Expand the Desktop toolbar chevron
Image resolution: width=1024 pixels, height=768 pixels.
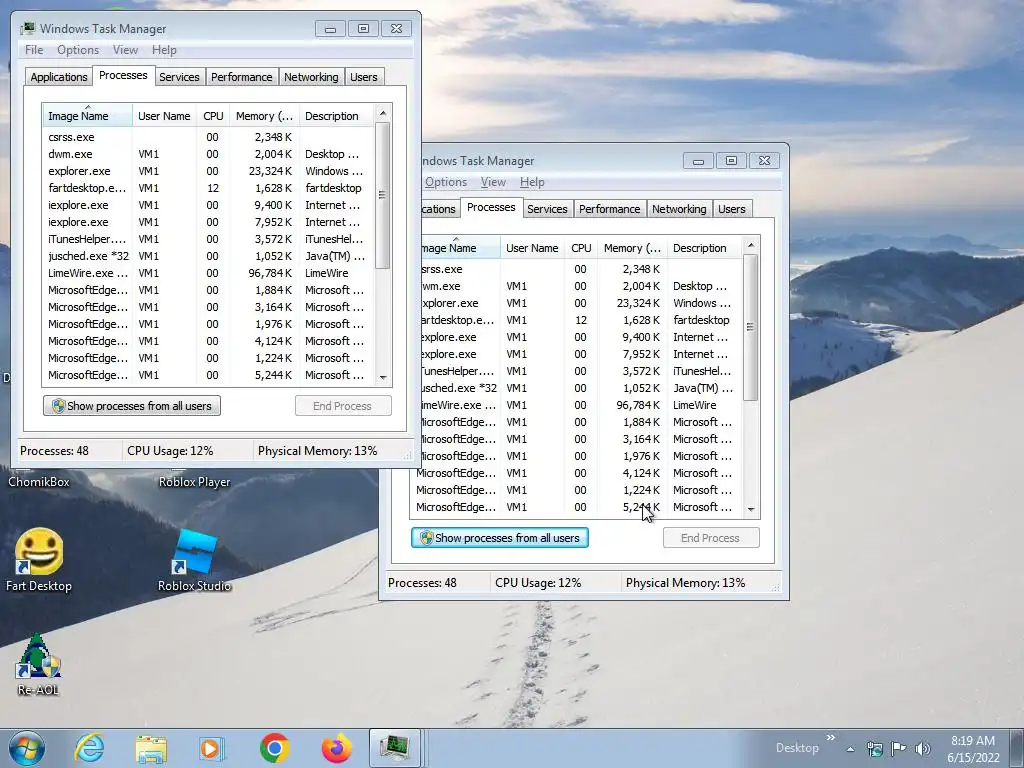tap(831, 738)
